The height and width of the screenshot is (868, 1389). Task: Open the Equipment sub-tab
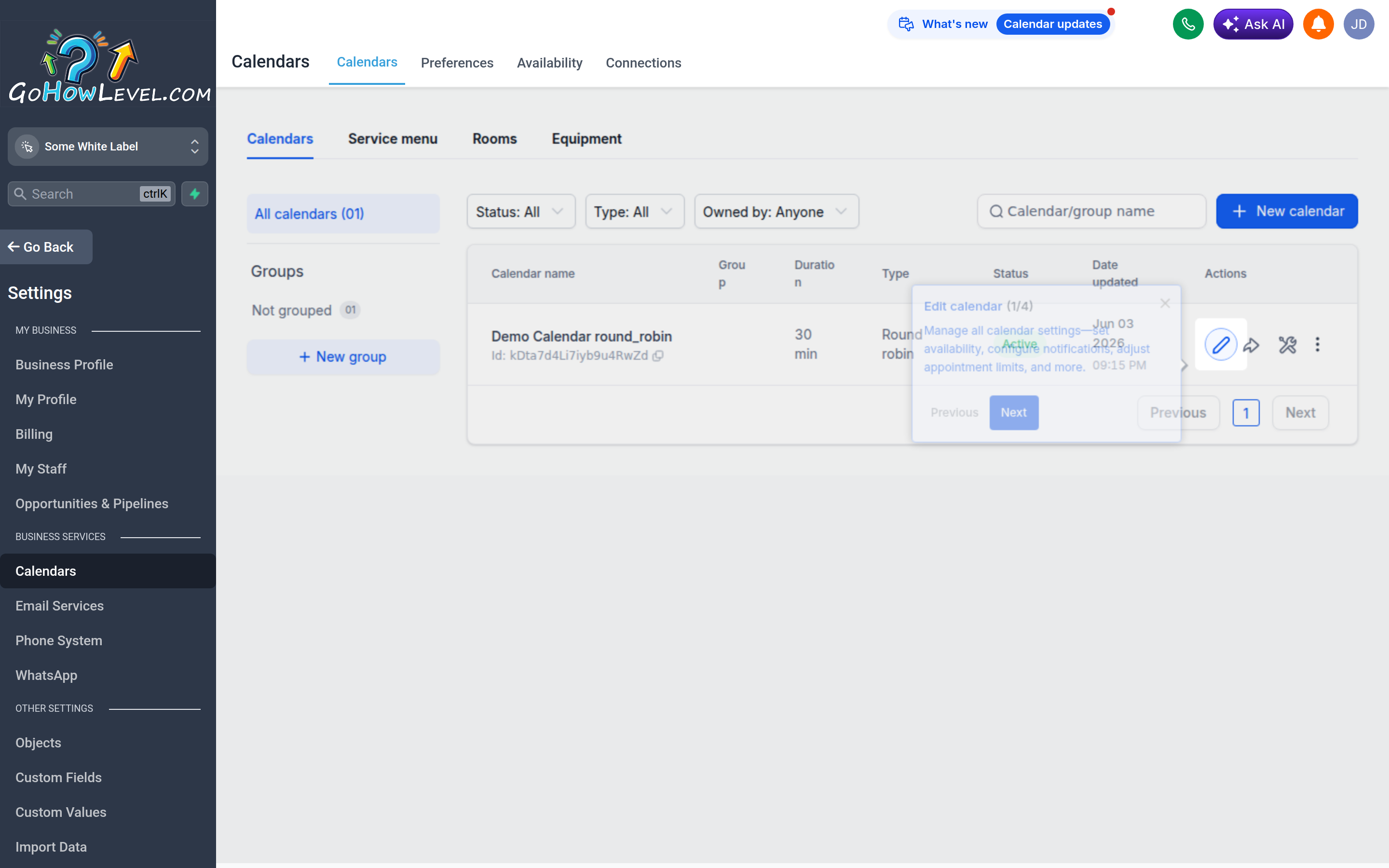[586, 139]
